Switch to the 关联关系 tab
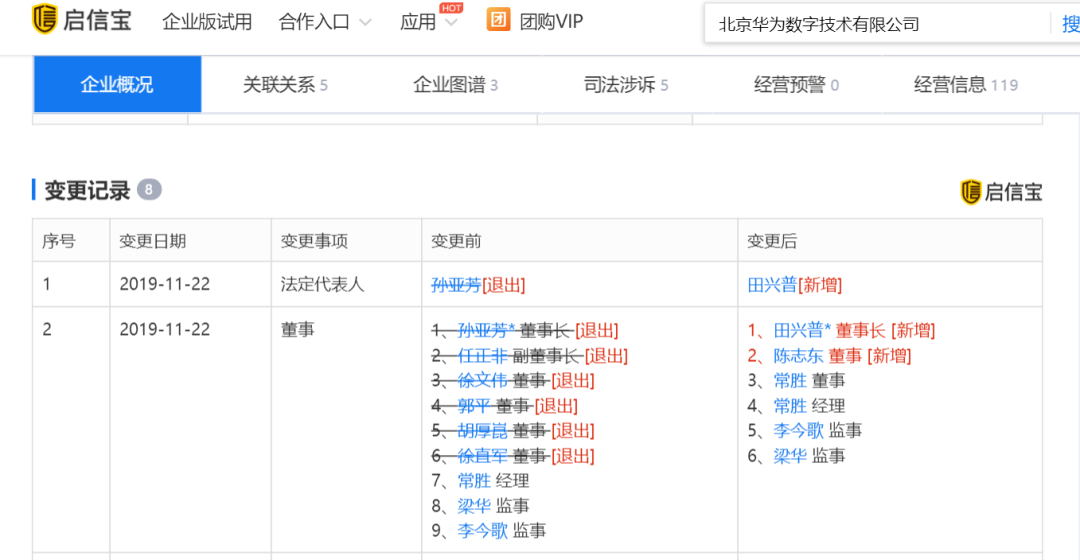Viewport: 1080px width, 560px height. pos(285,85)
